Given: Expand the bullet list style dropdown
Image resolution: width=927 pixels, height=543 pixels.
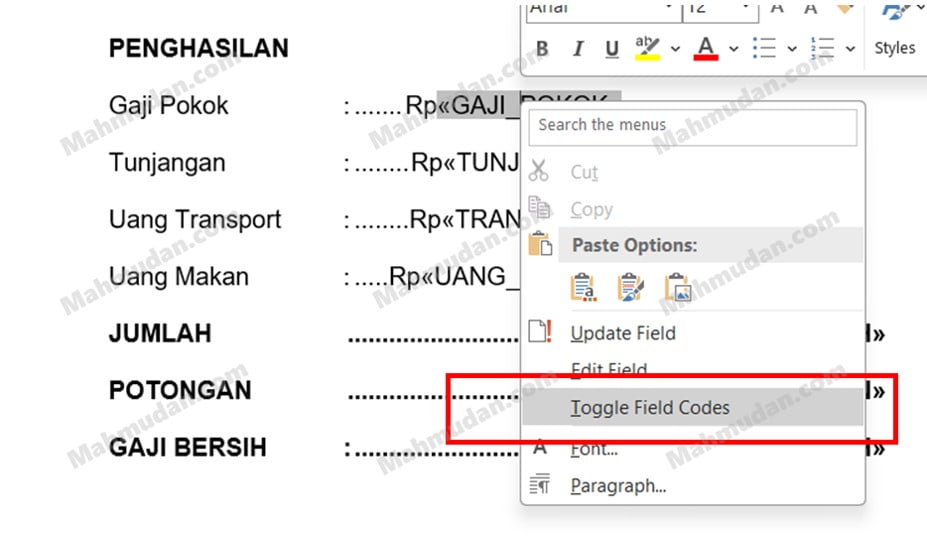Looking at the screenshot, I should 791,49.
